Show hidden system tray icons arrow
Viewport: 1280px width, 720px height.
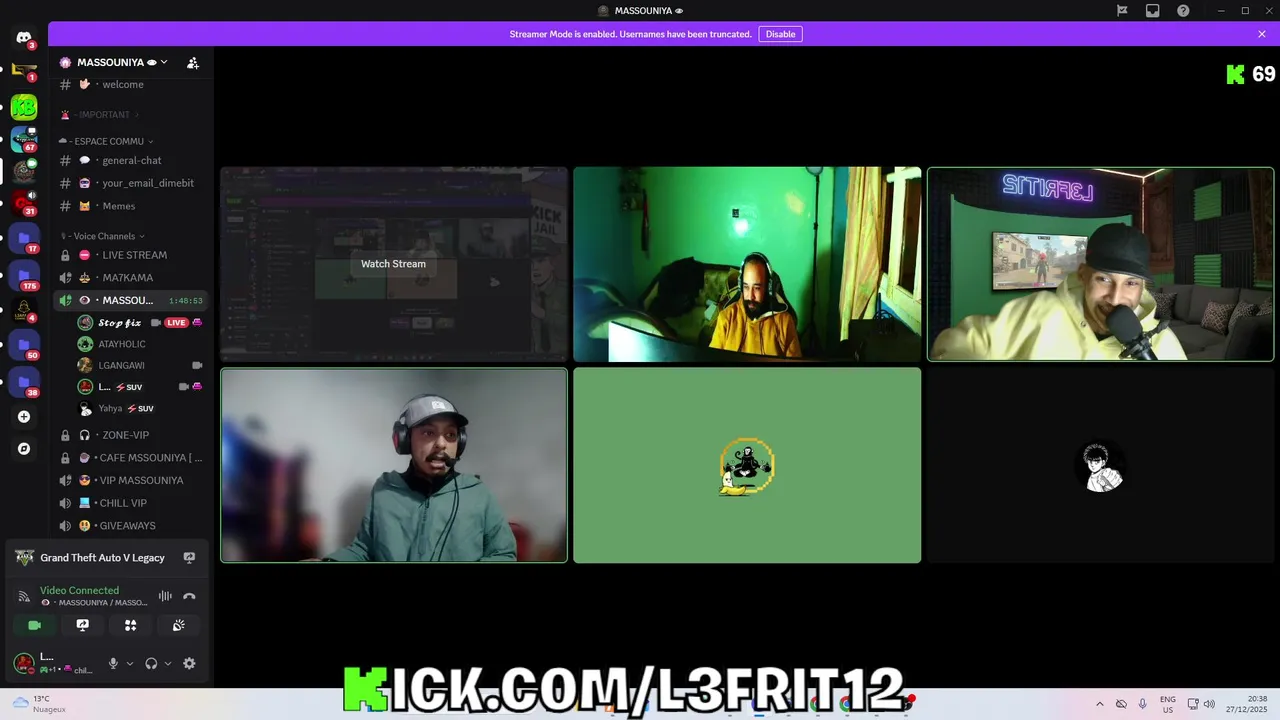coord(1100,704)
